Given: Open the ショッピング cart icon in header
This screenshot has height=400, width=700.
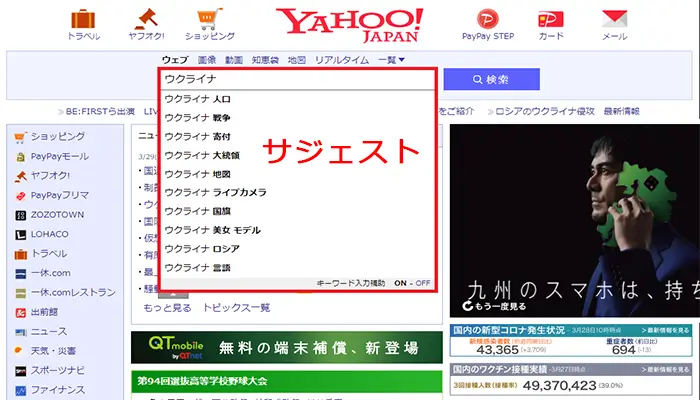Looking at the screenshot, I should pyautogui.click(x=210, y=19).
